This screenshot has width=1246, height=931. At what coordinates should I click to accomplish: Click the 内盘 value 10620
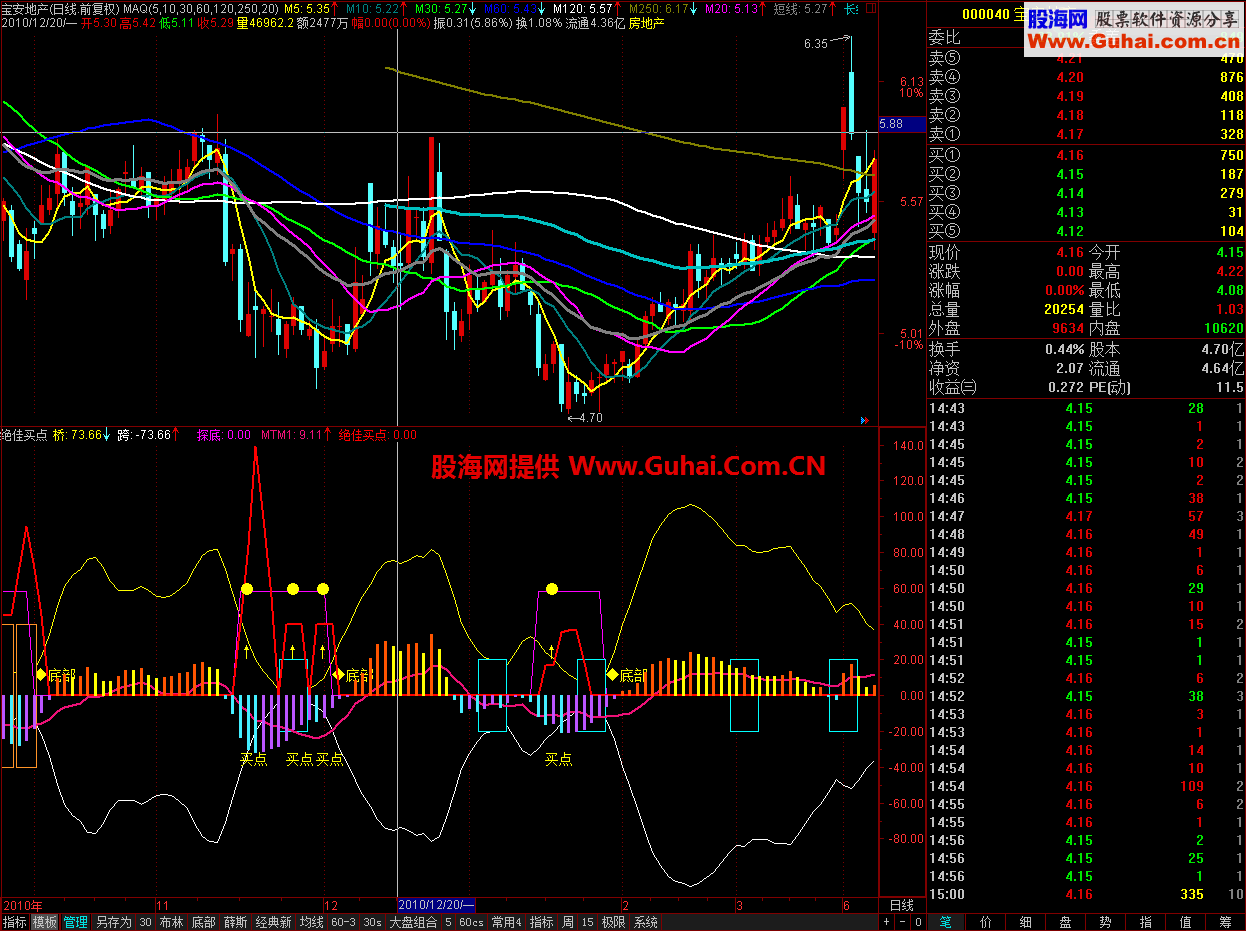click(x=1223, y=328)
